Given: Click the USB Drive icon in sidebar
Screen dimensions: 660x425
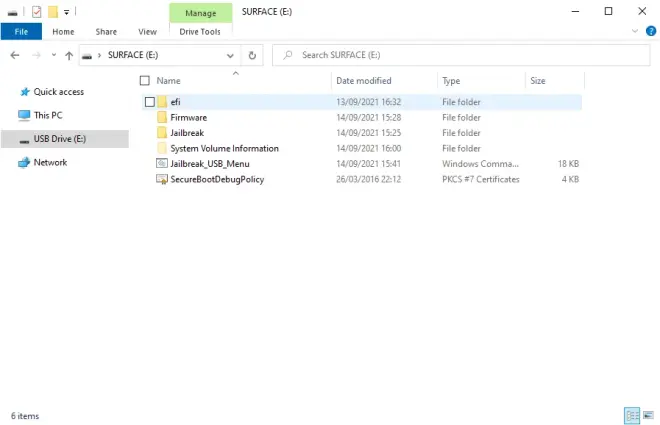Looking at the screenshot, I should click(x=24, y=141).
